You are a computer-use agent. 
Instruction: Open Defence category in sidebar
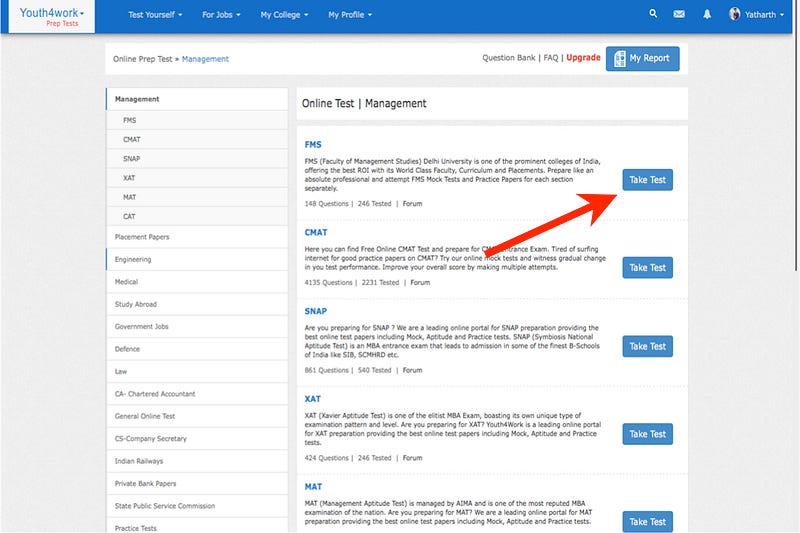click(197, 349)
